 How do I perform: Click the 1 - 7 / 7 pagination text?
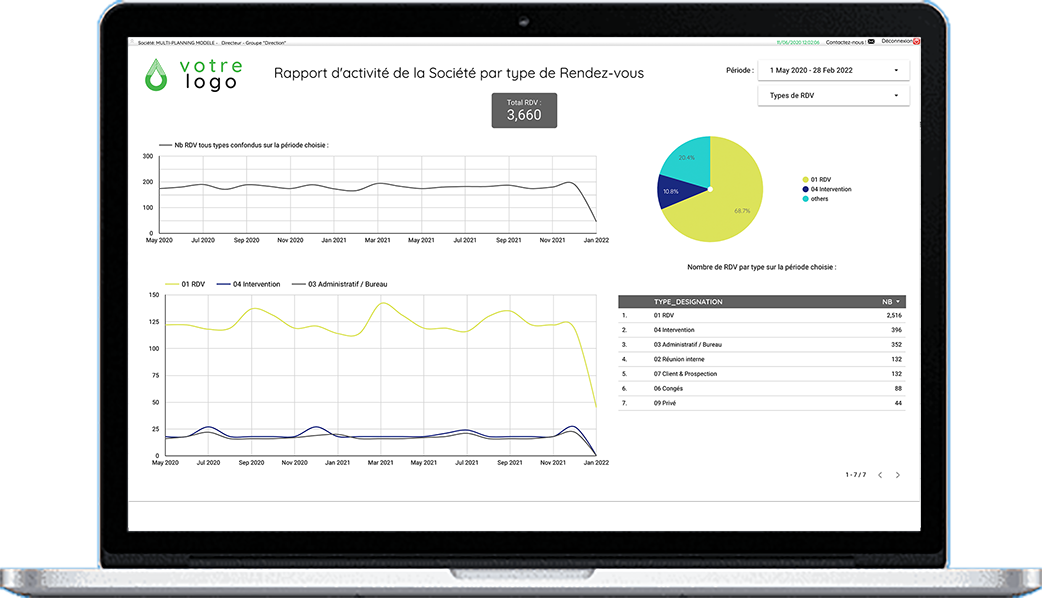tap(856, 475)
